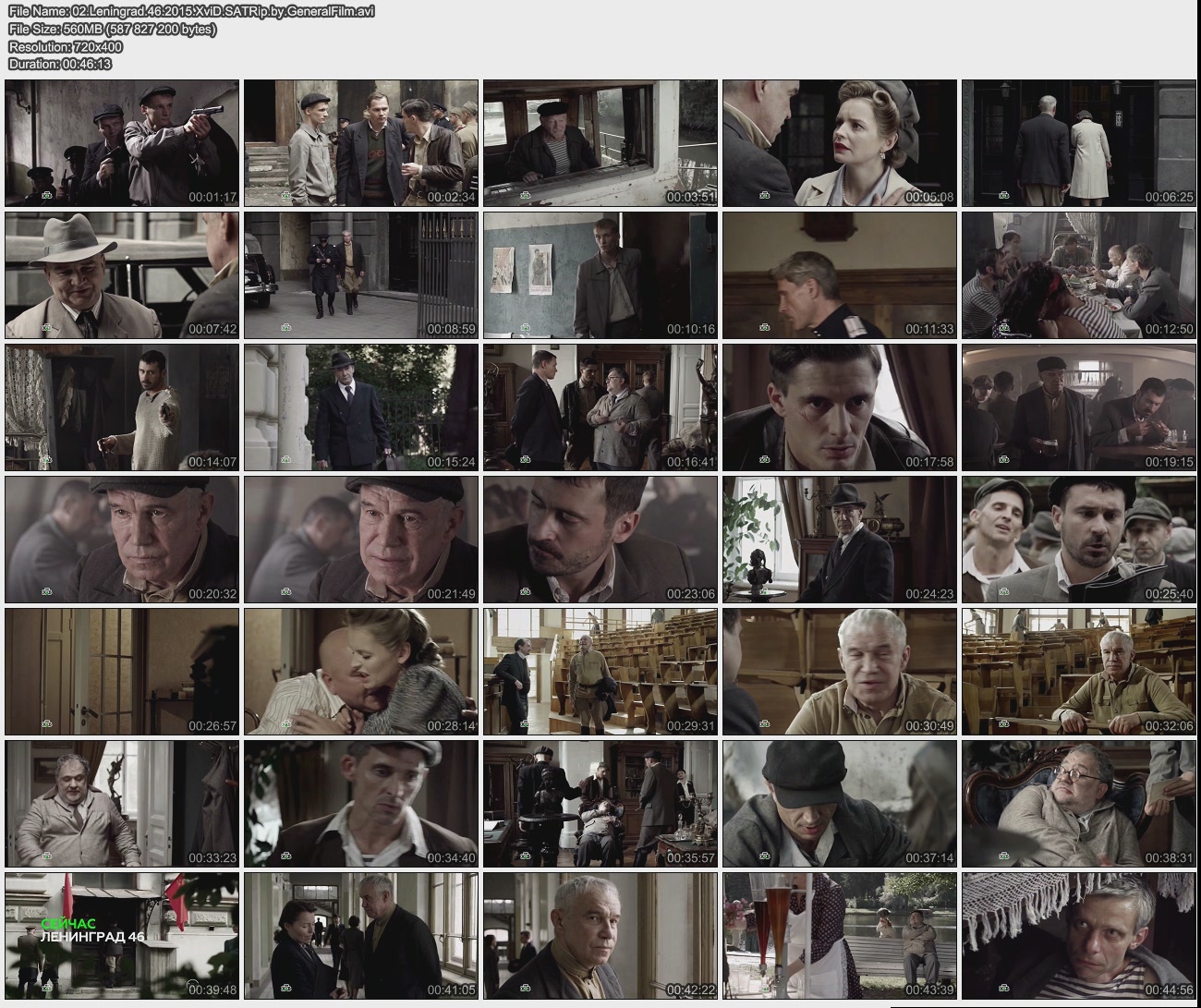Open the thumbnail at 00:17:58
This screenshot has width=1201, height=1008.
point(839,407)
